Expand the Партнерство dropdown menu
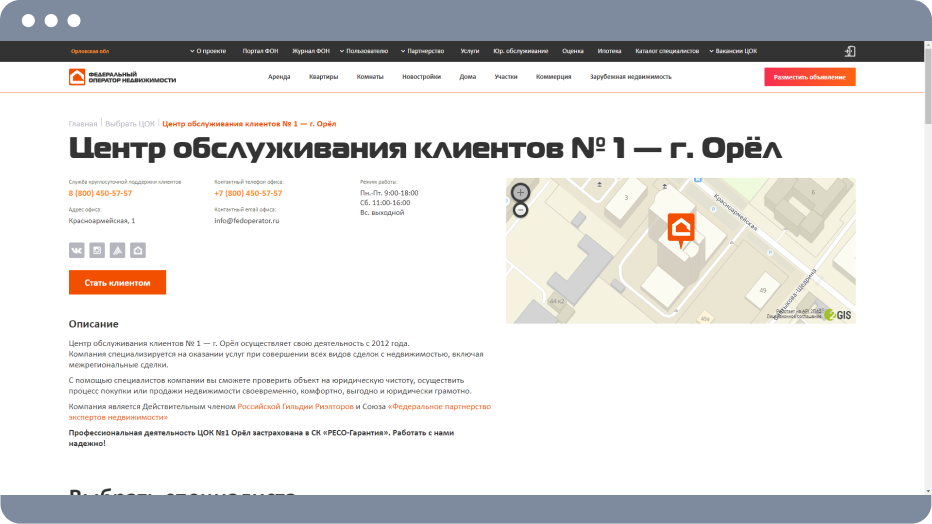This screenshot has width=932, height=524. [x=422, y=51]
